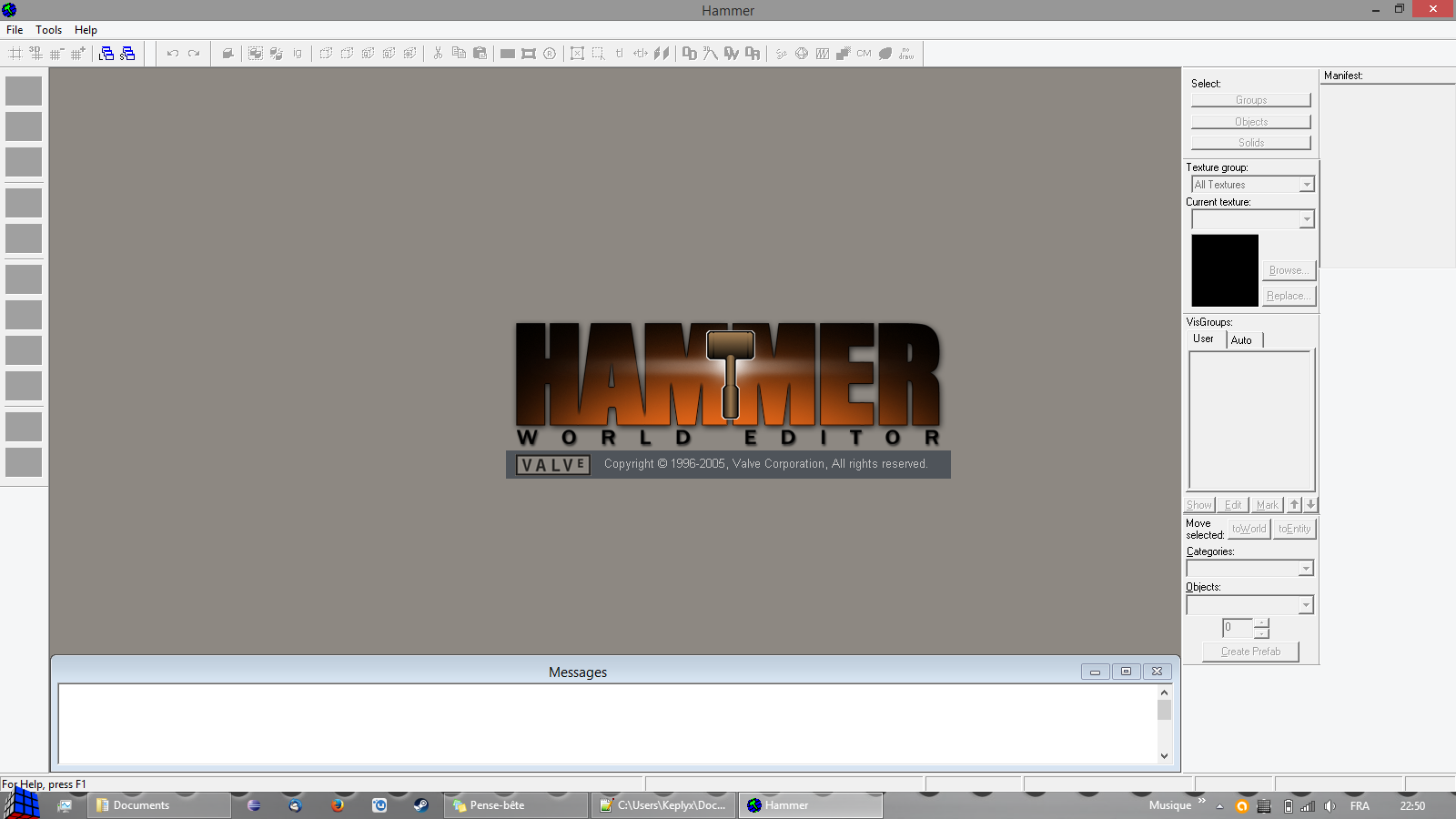
Task: Click the Create Prefab button
Action: [1251, 652]
